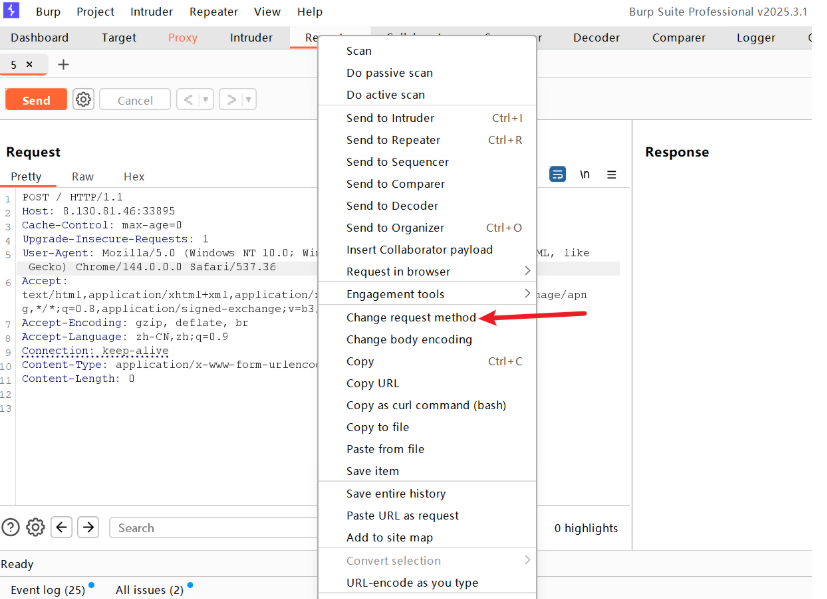Open the Help menu
The width and height of the screenshot is (827, 599).
310,12
